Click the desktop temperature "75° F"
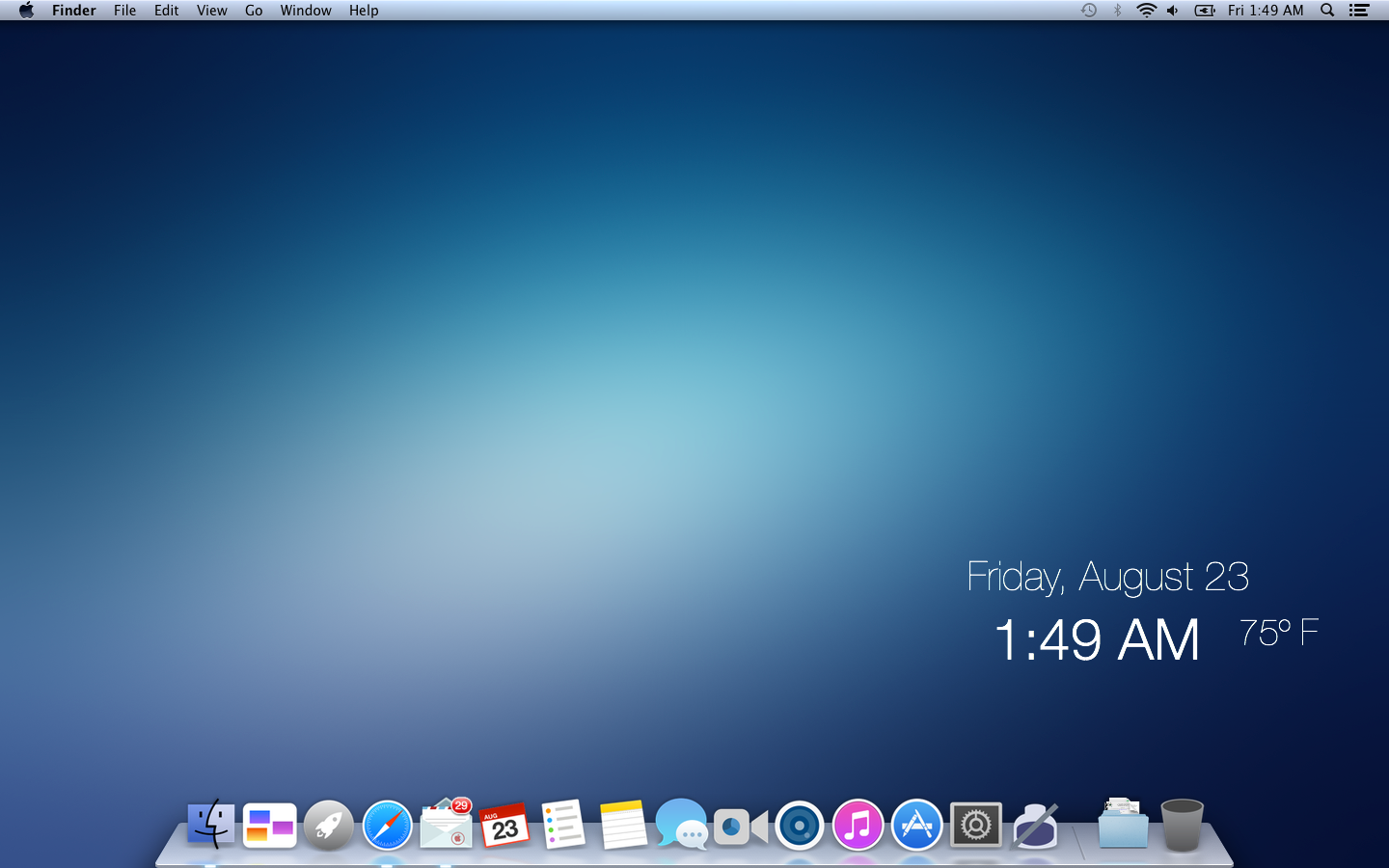This screenshot has width=1389, height=868. click(1279, 633)
